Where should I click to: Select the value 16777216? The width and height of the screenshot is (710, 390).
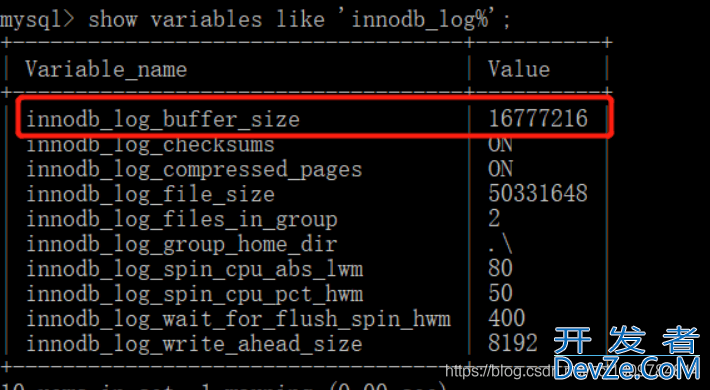point(538,119)
